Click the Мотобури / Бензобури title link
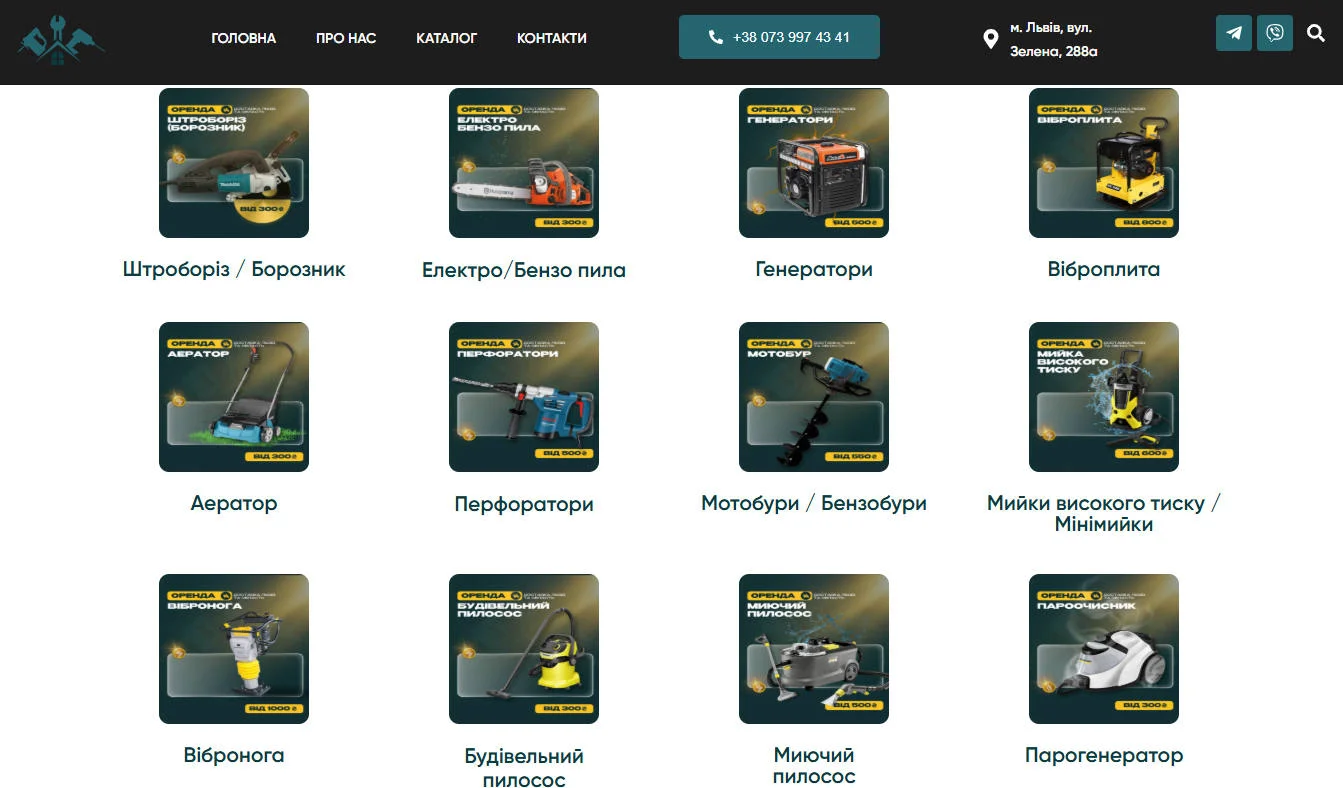1343x788 pixels. [814, 503]
